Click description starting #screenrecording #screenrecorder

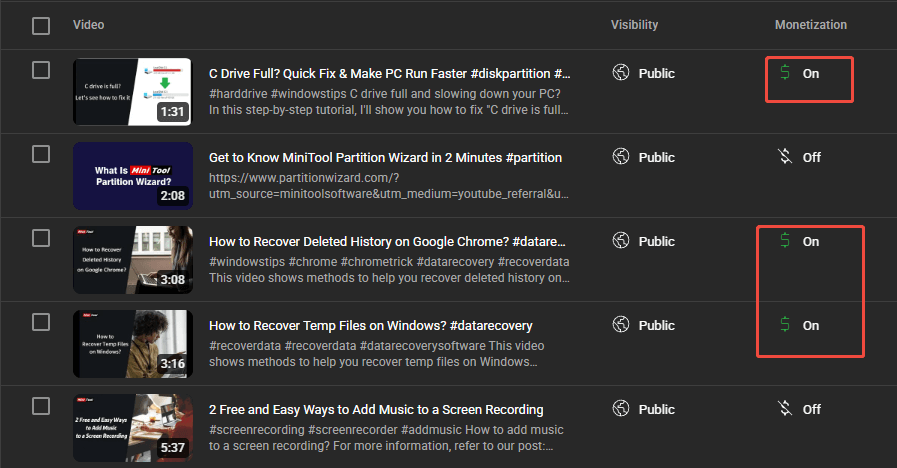coord(387,438)
